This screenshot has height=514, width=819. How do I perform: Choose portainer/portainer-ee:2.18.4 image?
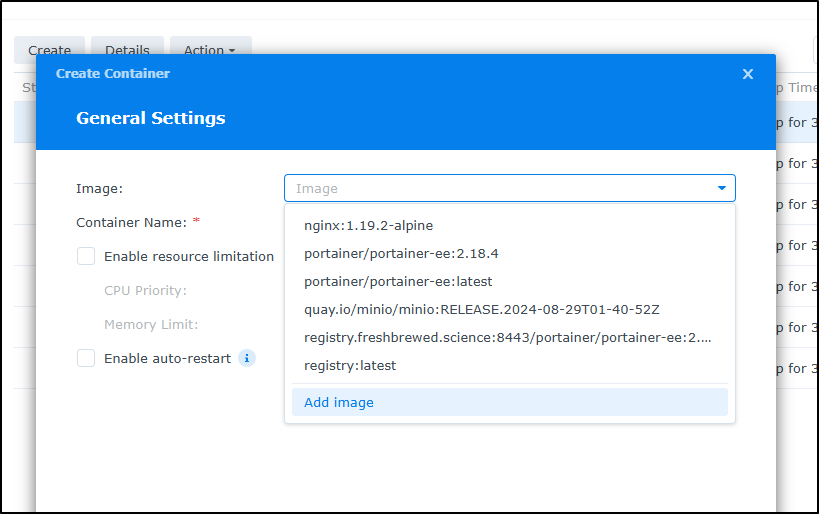[509, 254]
